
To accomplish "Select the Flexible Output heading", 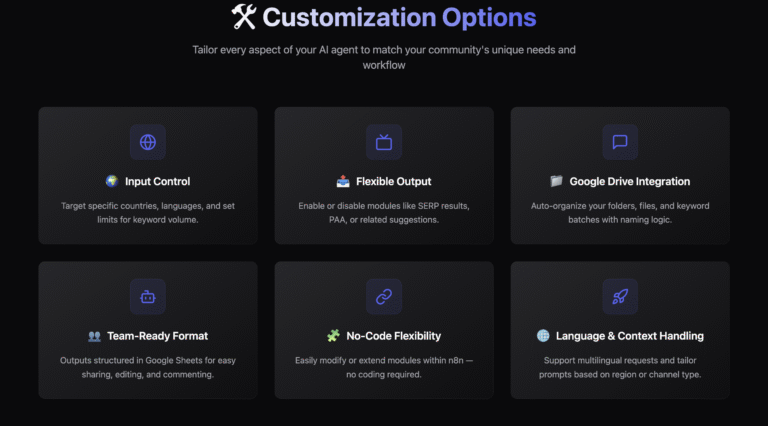I will pyautogui.click(x=393, y=182).
